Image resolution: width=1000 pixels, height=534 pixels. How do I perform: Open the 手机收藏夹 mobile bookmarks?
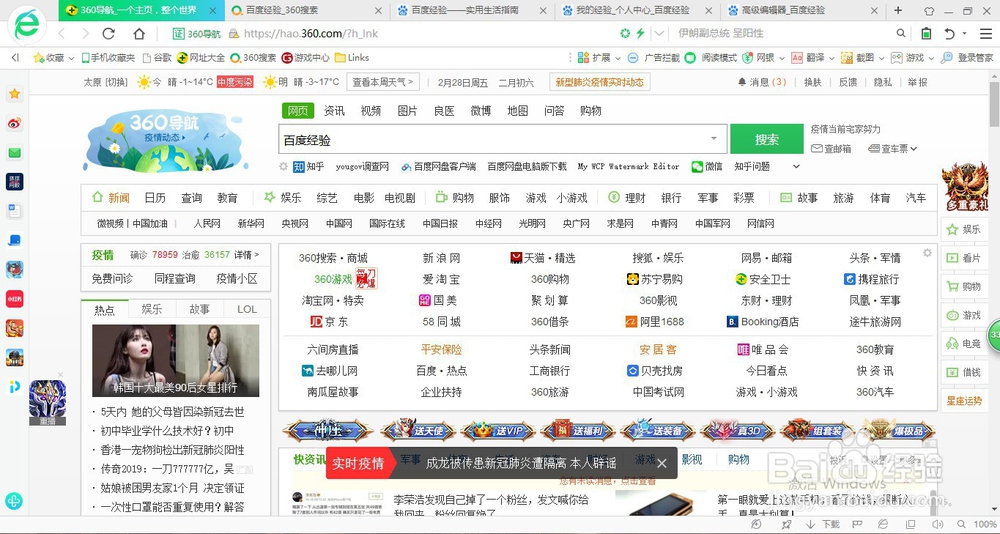click(108, 57)
